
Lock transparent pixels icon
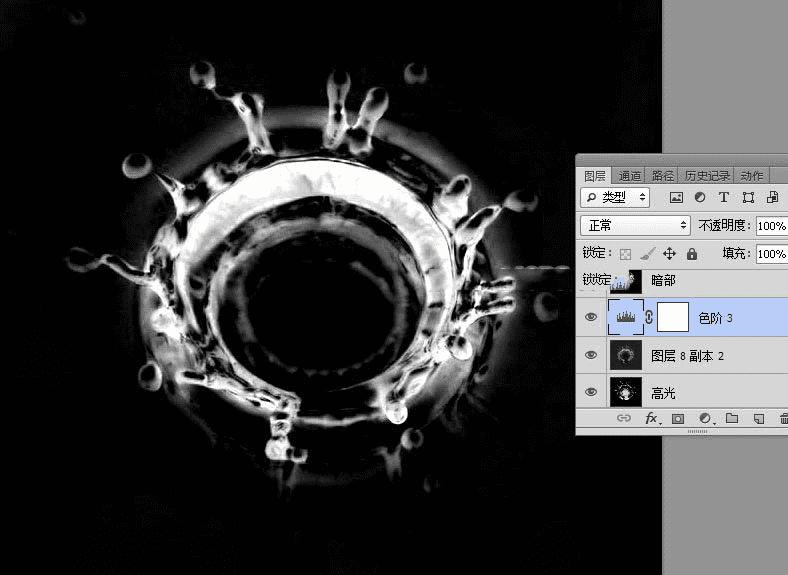tap(625, 254)
